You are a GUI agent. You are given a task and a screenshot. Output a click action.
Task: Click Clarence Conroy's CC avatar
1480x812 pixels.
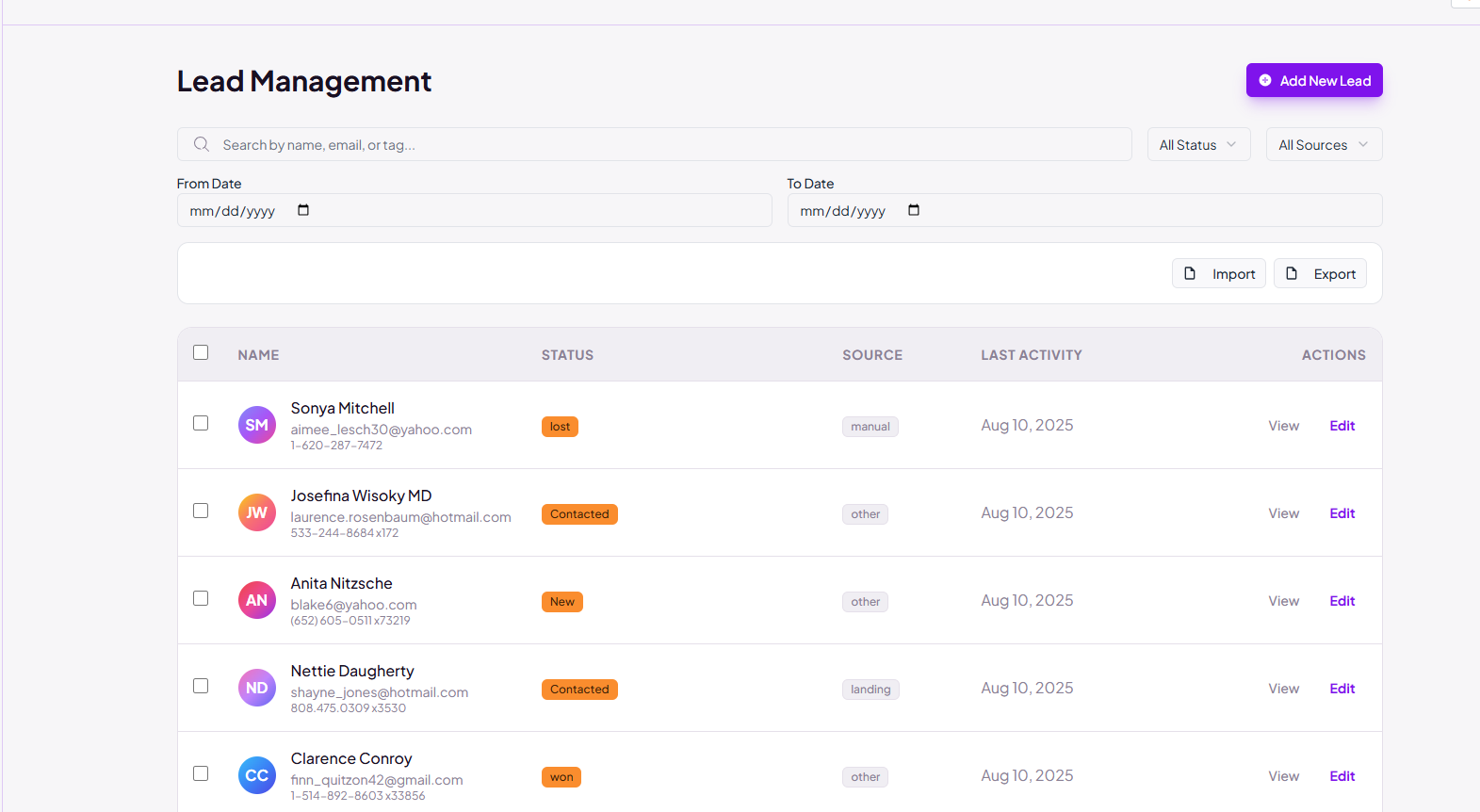(256, 775)
